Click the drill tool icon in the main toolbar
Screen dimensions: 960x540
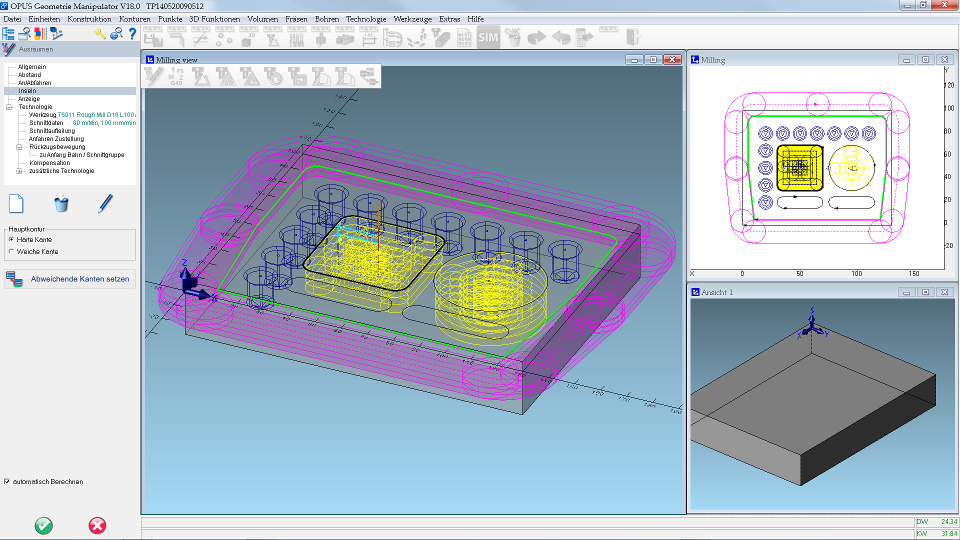click(x=321, y=37)
